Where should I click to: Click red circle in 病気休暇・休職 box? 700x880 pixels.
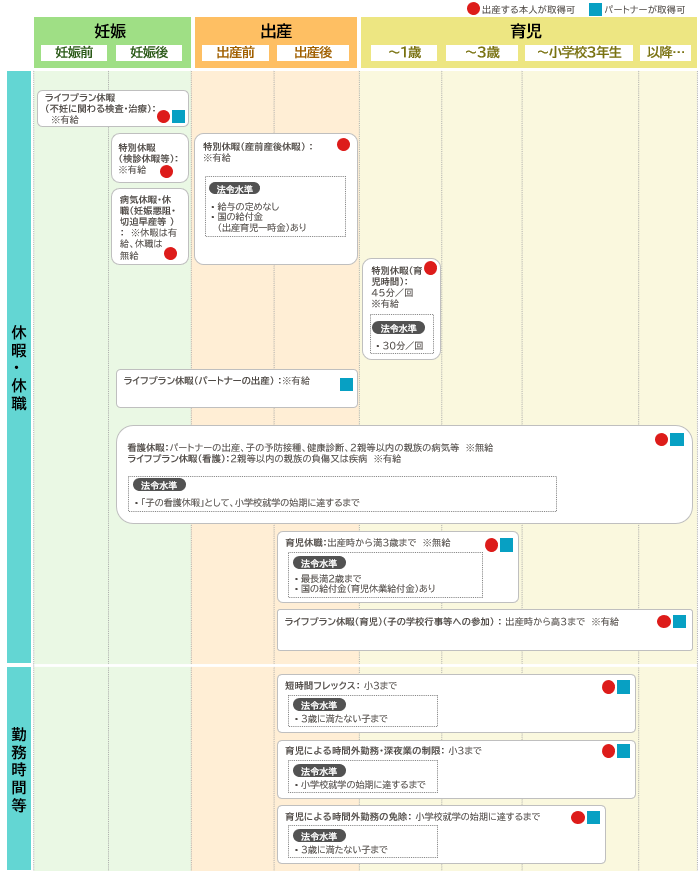[171, 254]
